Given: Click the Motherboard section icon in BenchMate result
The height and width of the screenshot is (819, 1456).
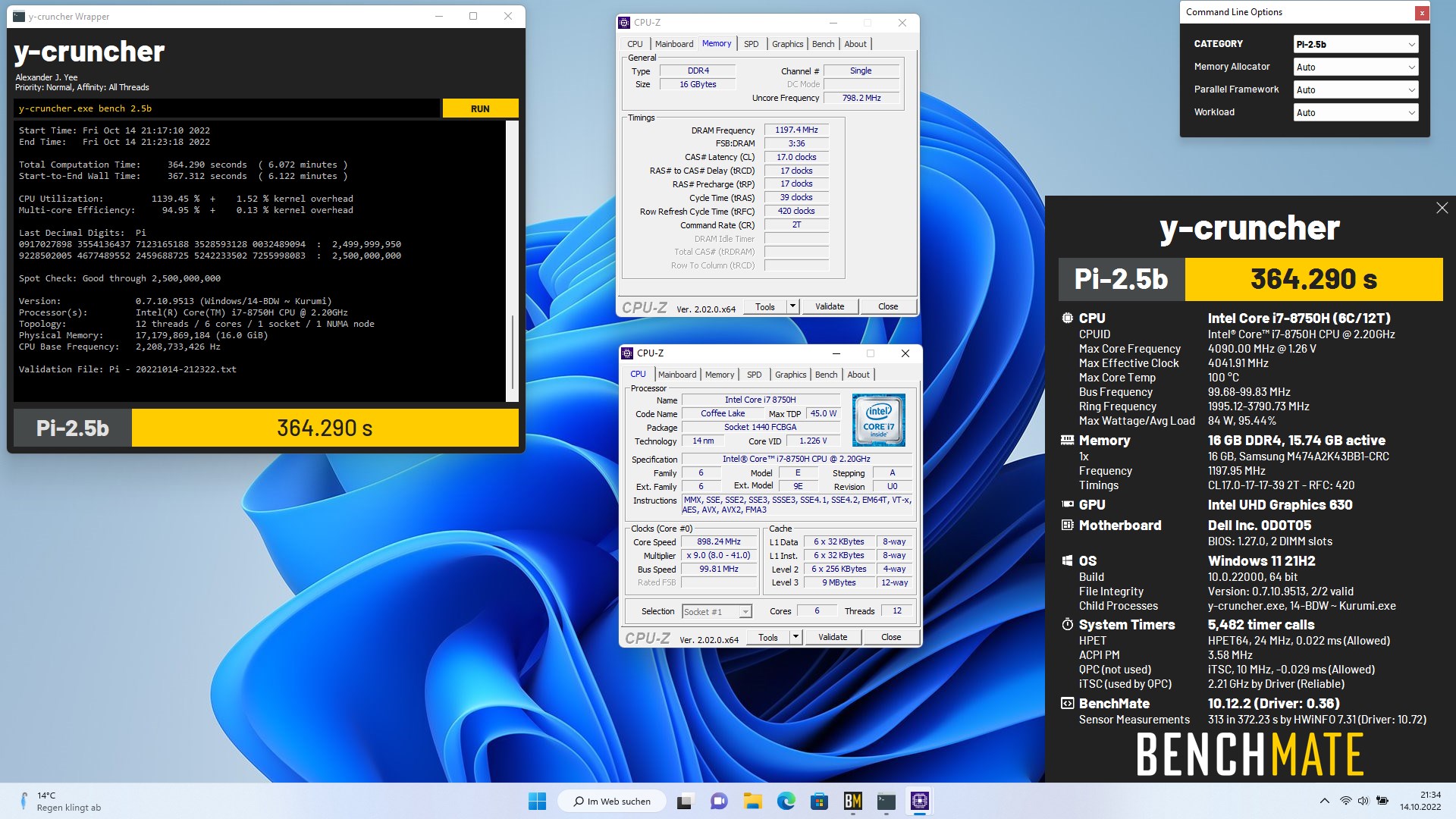Looking at the screenshot, I should pos(1067,525).
